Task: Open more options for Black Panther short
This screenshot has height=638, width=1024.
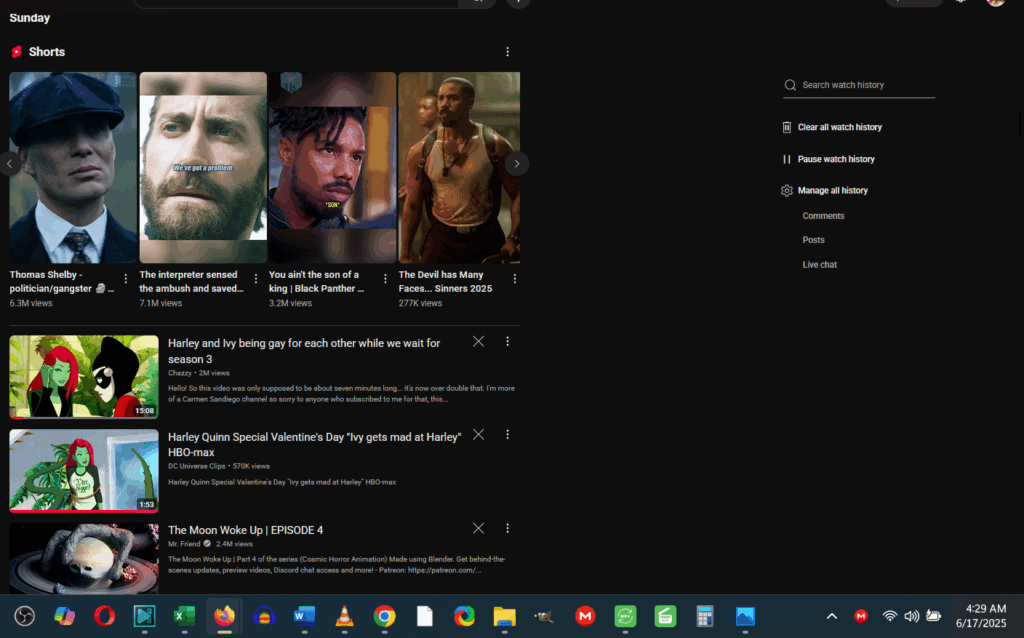Action: [x=385, y=279]
